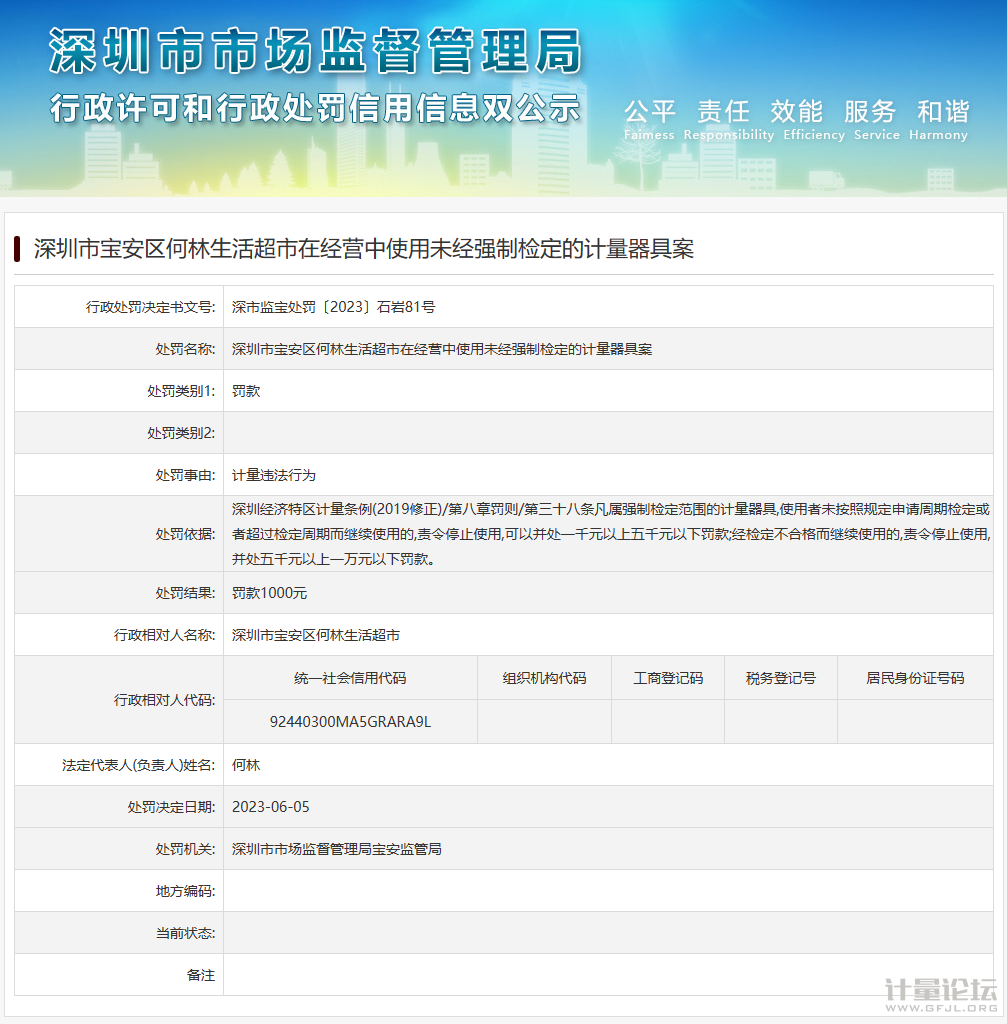
Task: Click the 组织机构代码 column header
Action: (544, 678)
